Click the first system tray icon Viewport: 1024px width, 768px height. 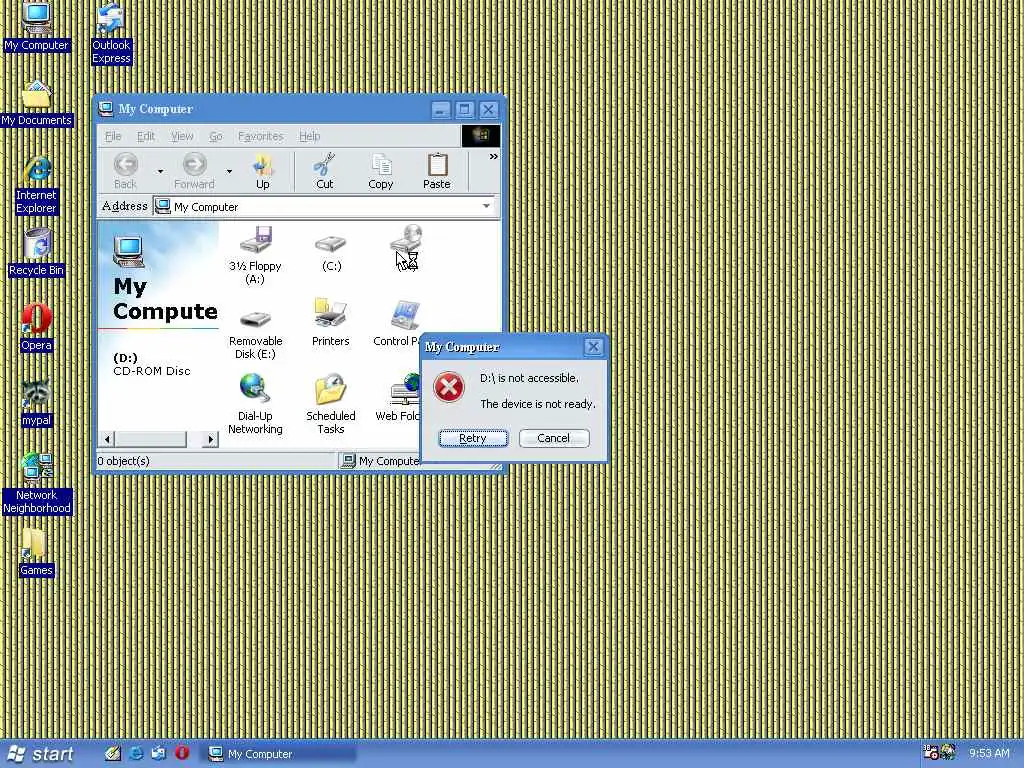point(931,753)
